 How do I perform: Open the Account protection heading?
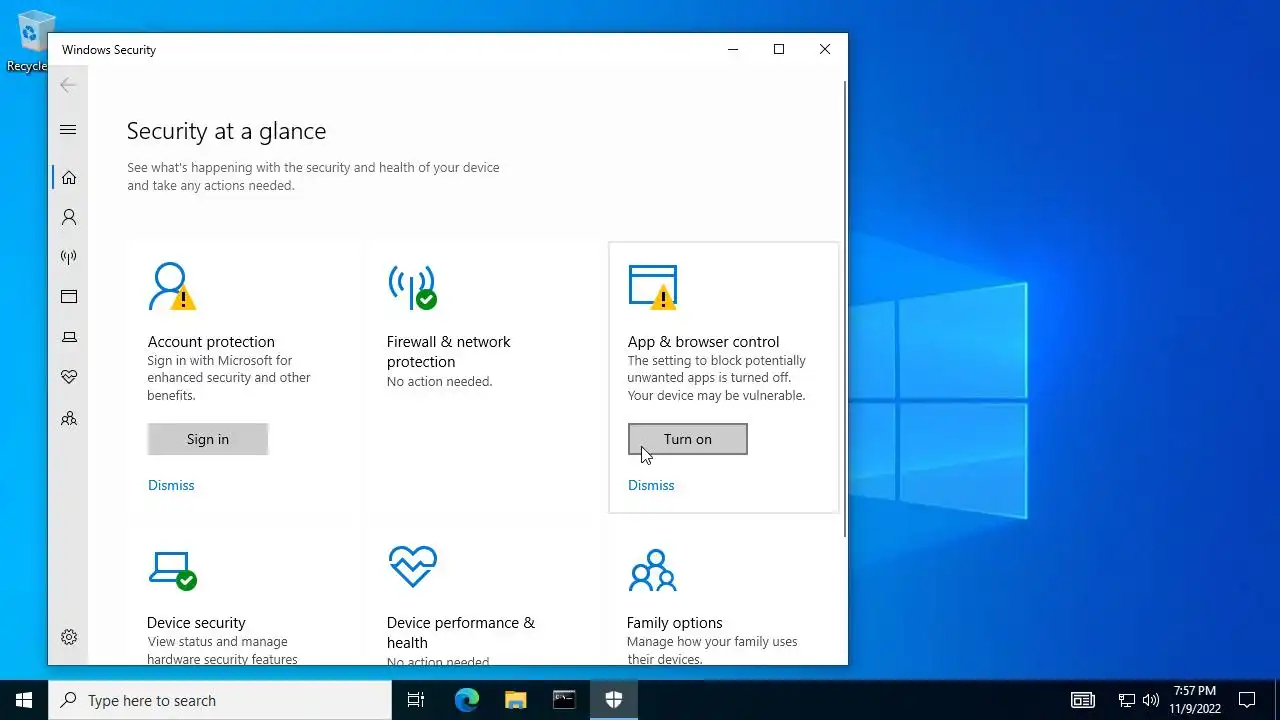(211, 342)
